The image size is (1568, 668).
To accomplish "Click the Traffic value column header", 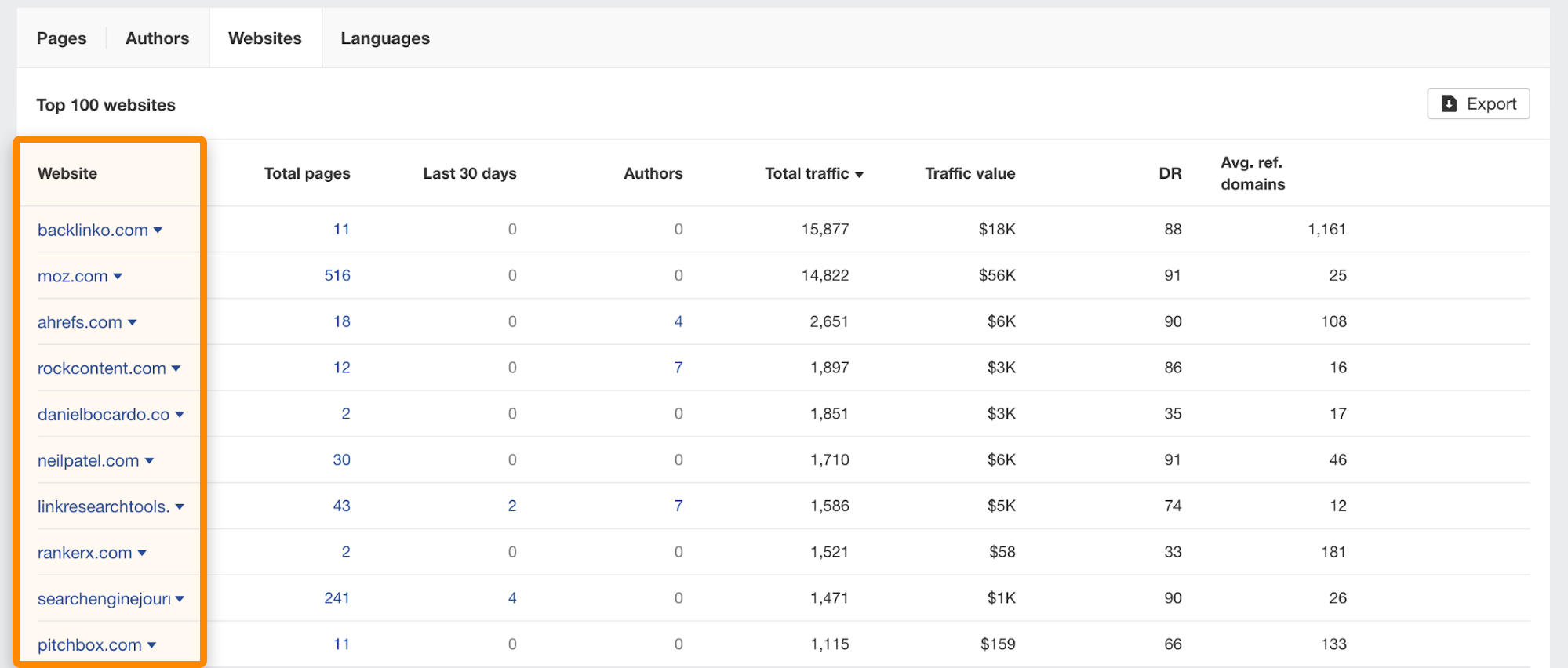I will coord(970,173).
